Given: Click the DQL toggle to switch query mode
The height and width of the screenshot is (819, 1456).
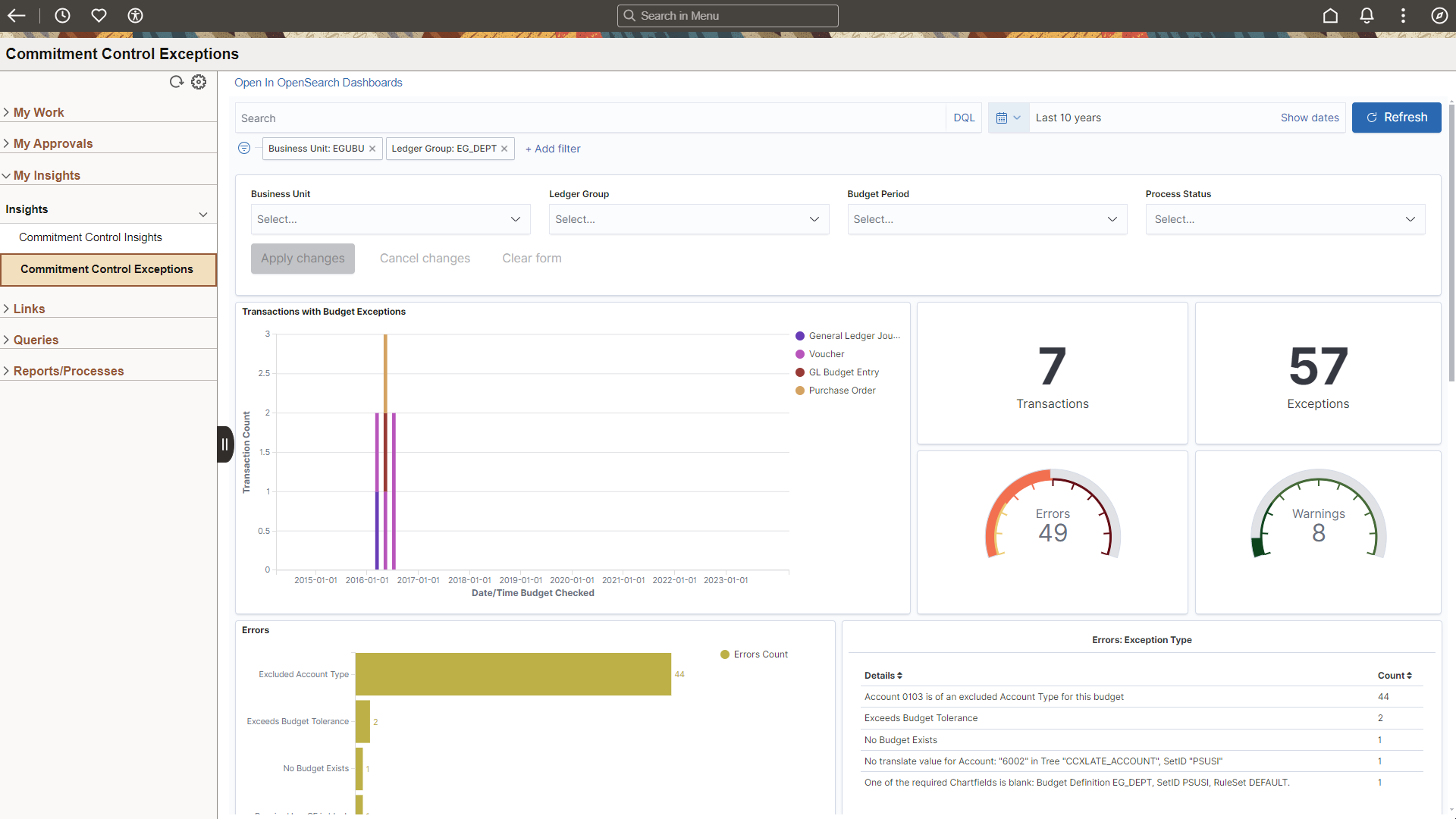Looking at the screenshot, I should point(964,118).
